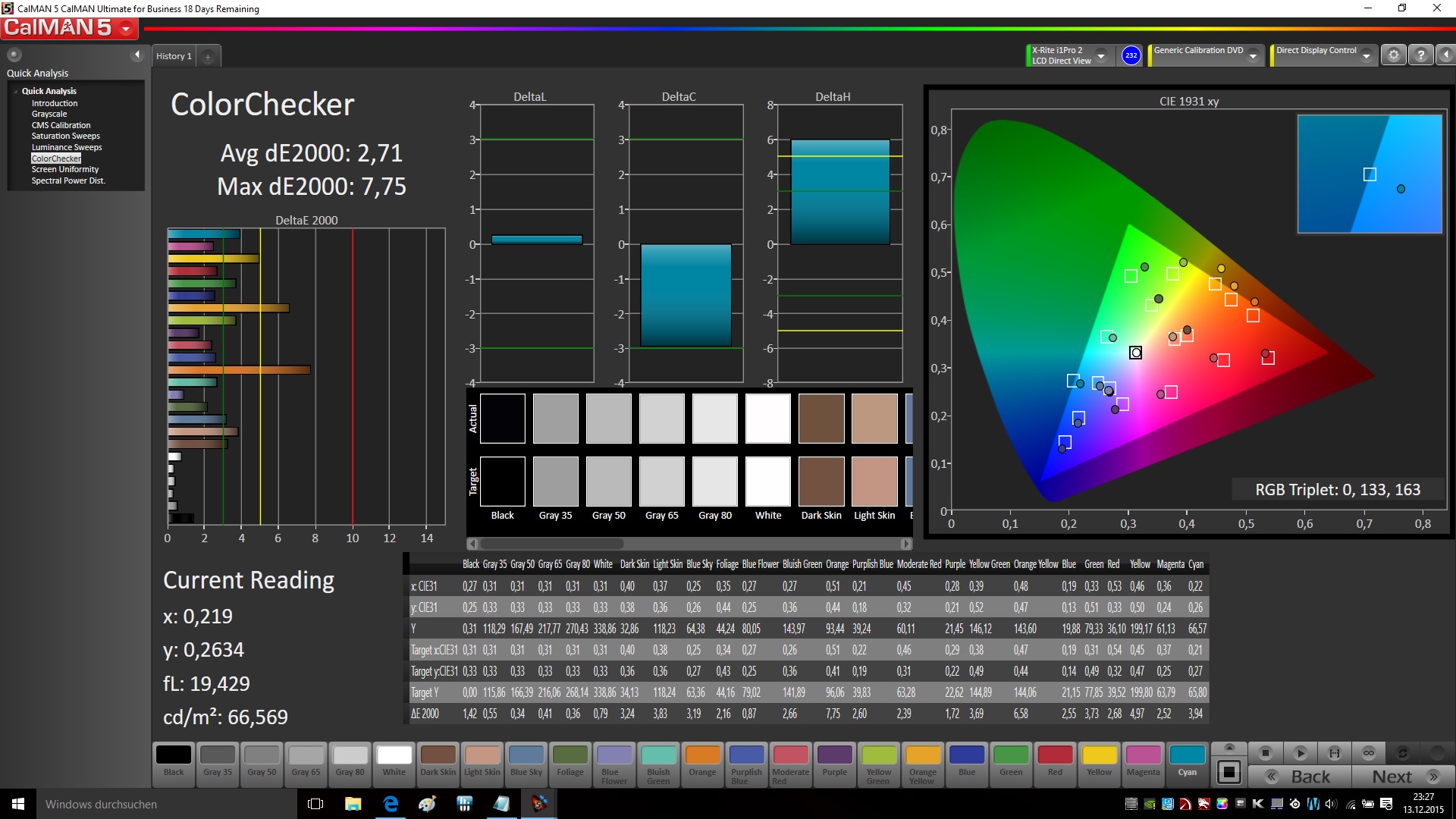Open the Direct Display Control dropdown

(x=1366, y=56)
